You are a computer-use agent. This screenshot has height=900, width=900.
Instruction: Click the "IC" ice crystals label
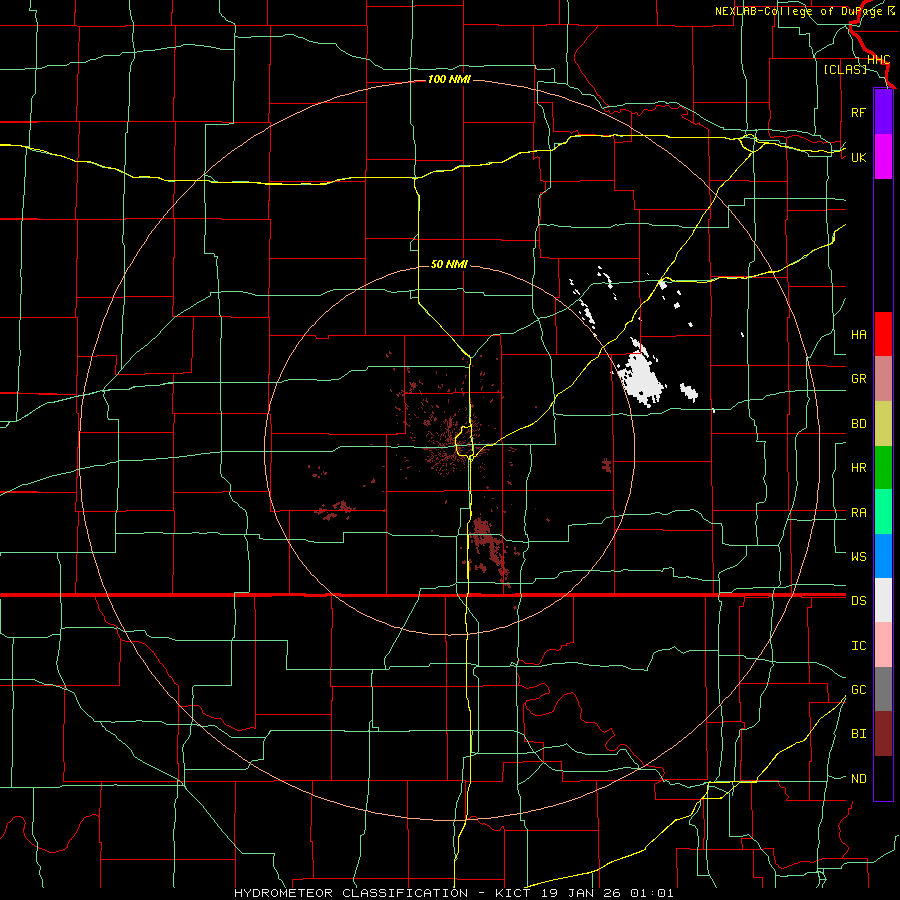click(x=858, y=646)
